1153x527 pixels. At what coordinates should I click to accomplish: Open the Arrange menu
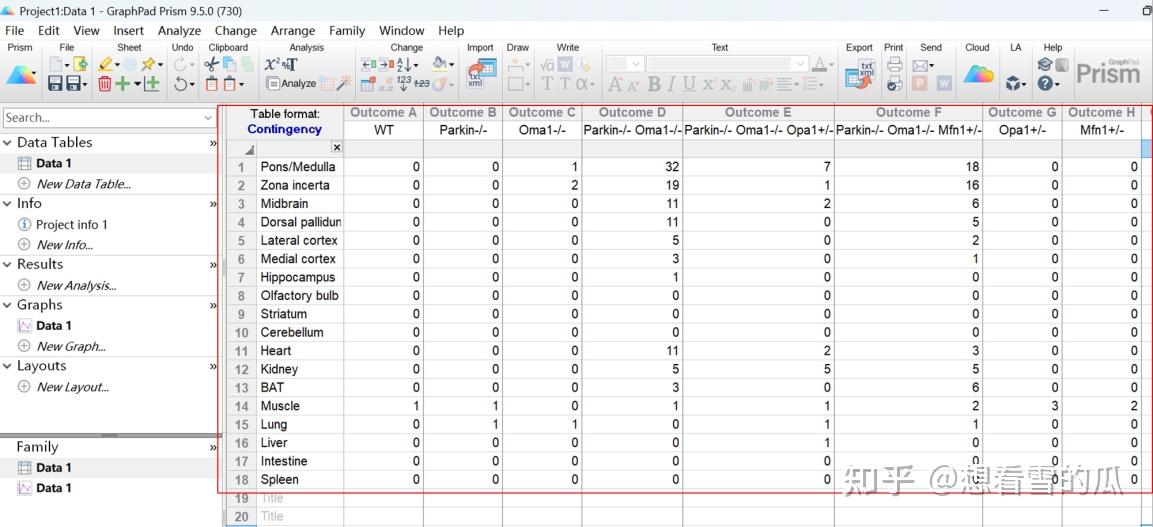(293, 31)
